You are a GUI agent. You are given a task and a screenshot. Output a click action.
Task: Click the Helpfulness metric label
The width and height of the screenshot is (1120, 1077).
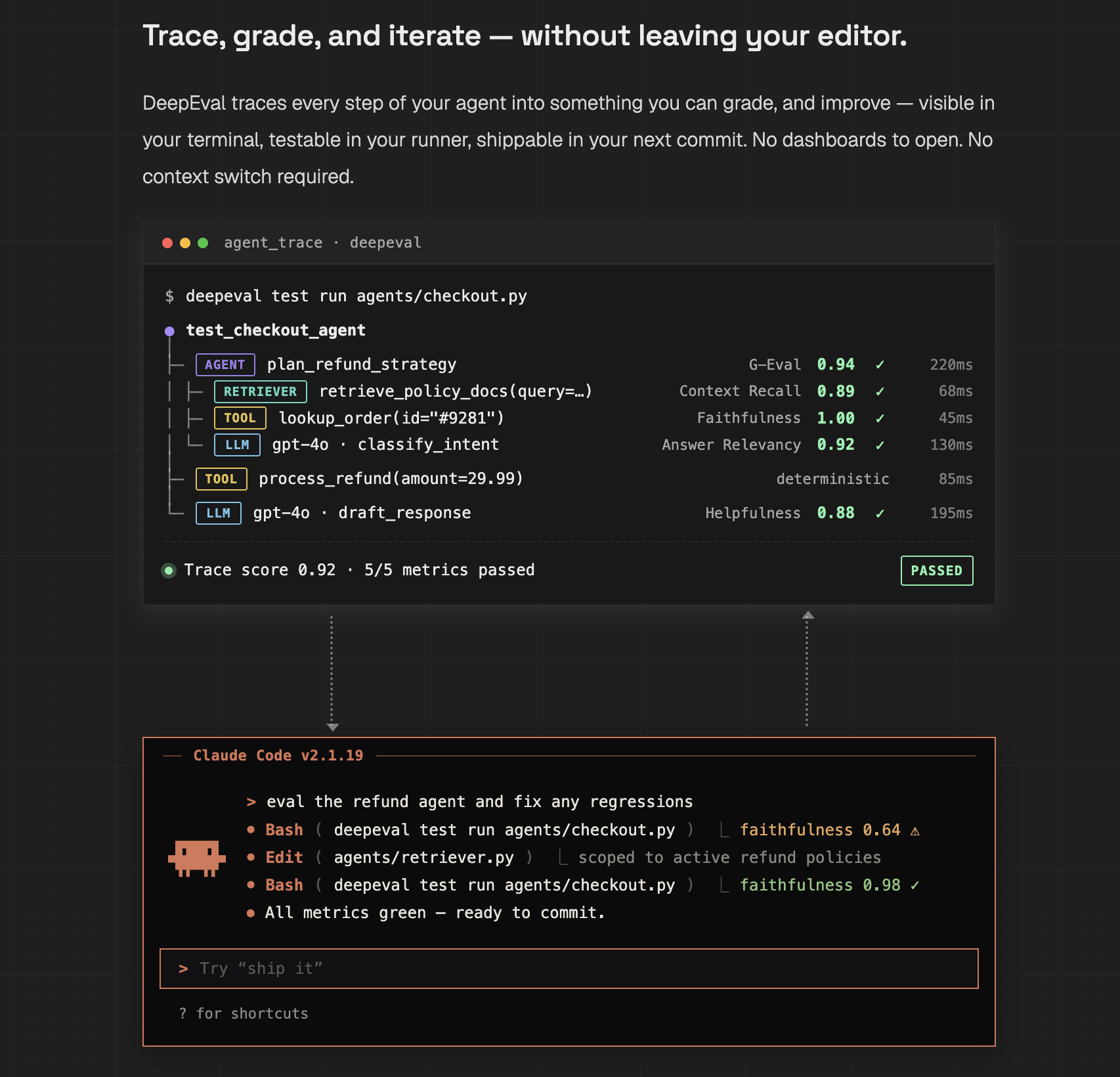point(753,514)
